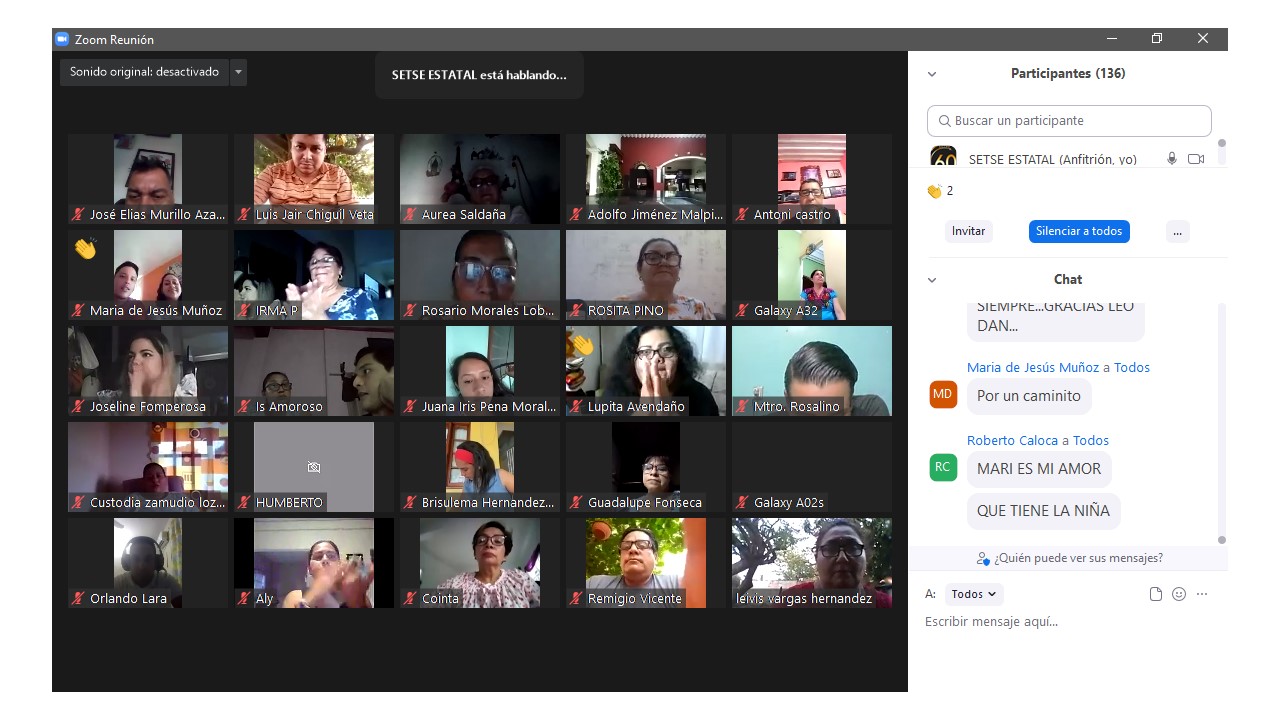Click muted mic icon on Luis Jair Chiguil tile

[x=244, y=214]
